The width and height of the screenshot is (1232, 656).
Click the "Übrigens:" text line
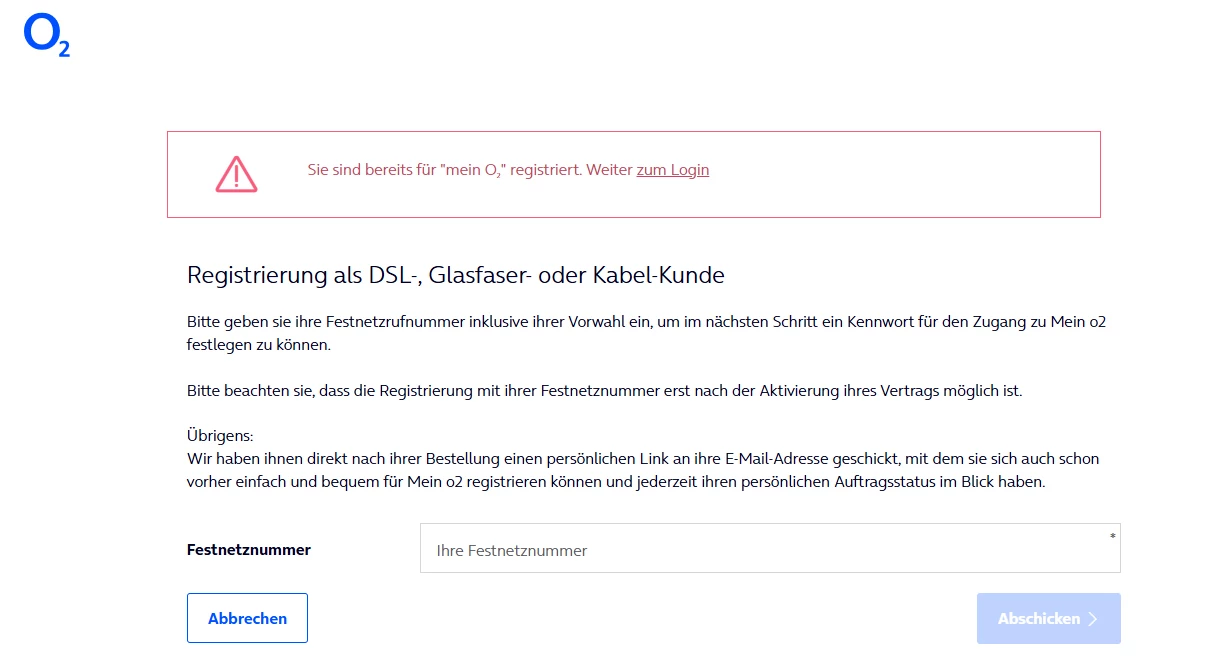click(221, 437)
